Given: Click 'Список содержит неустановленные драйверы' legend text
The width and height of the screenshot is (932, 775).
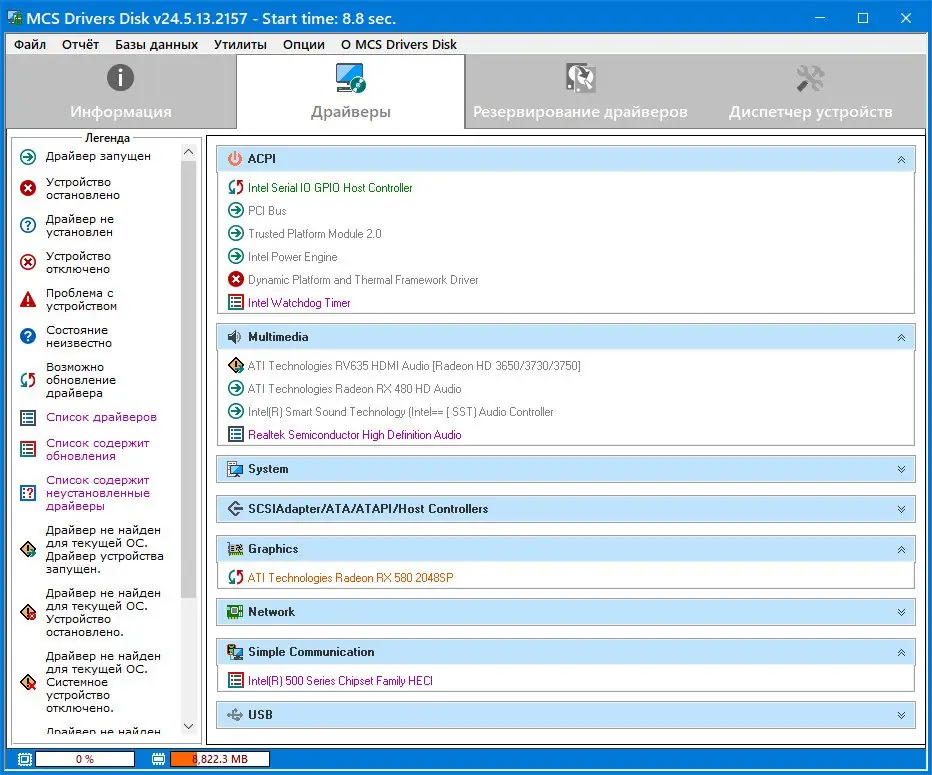Looking at the screenshot, I should point(97,493).
